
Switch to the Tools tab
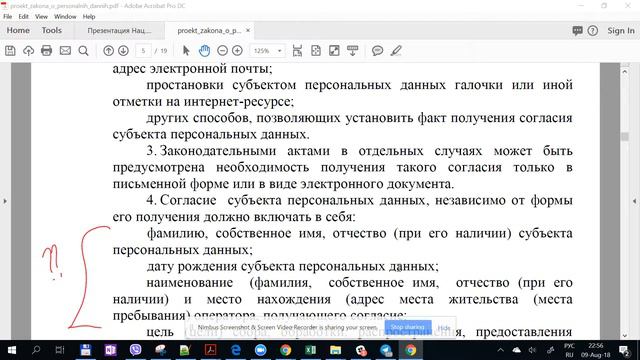(51, 31)
